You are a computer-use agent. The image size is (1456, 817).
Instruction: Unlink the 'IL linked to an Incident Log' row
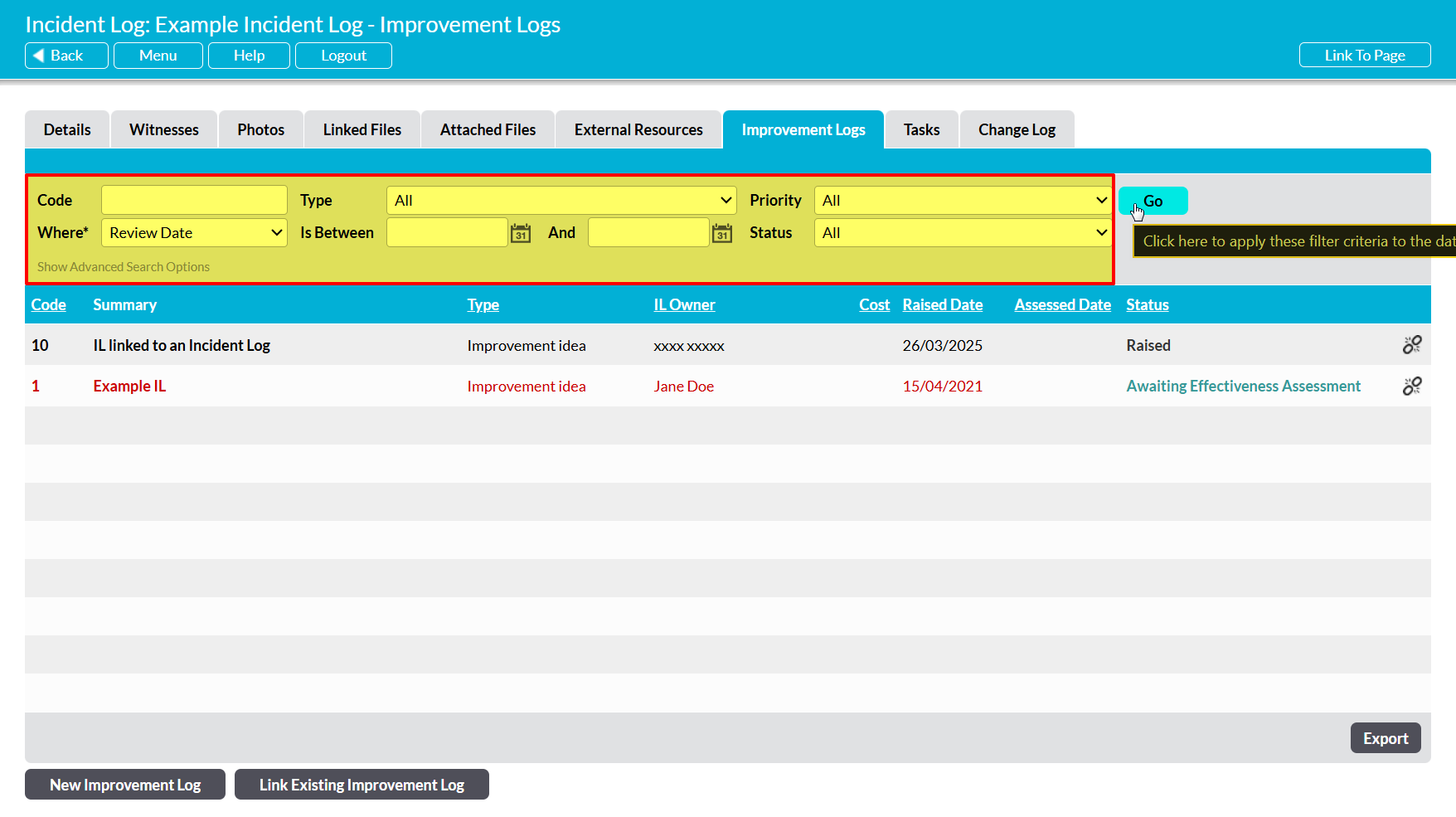point(1412,345)
